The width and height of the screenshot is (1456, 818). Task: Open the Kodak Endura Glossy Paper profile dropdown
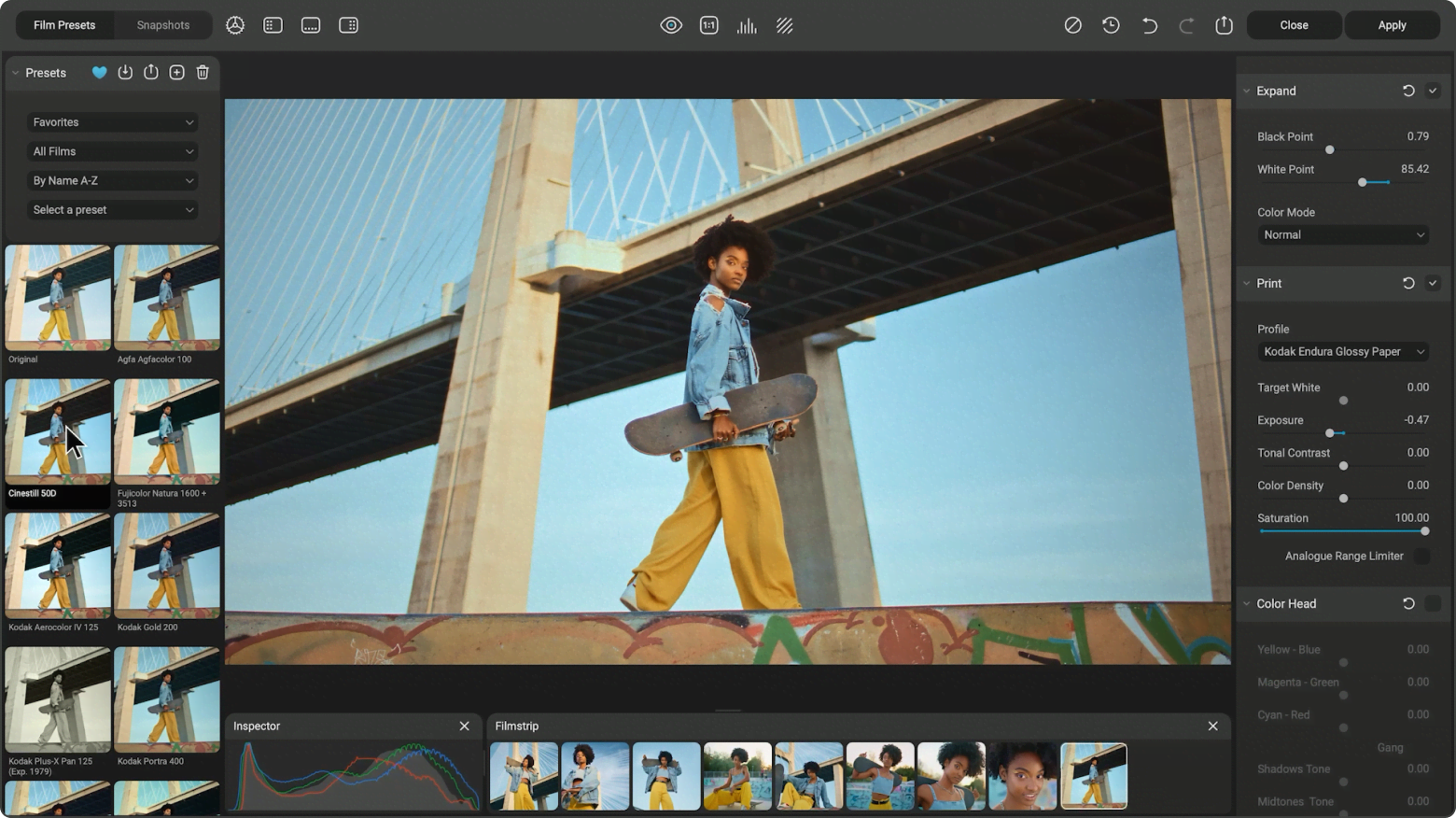click(x=1343, y=352)
